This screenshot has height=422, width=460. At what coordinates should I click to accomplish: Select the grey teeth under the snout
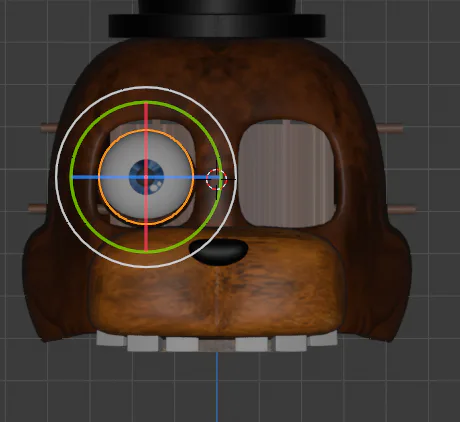click(x=217, y=342)
